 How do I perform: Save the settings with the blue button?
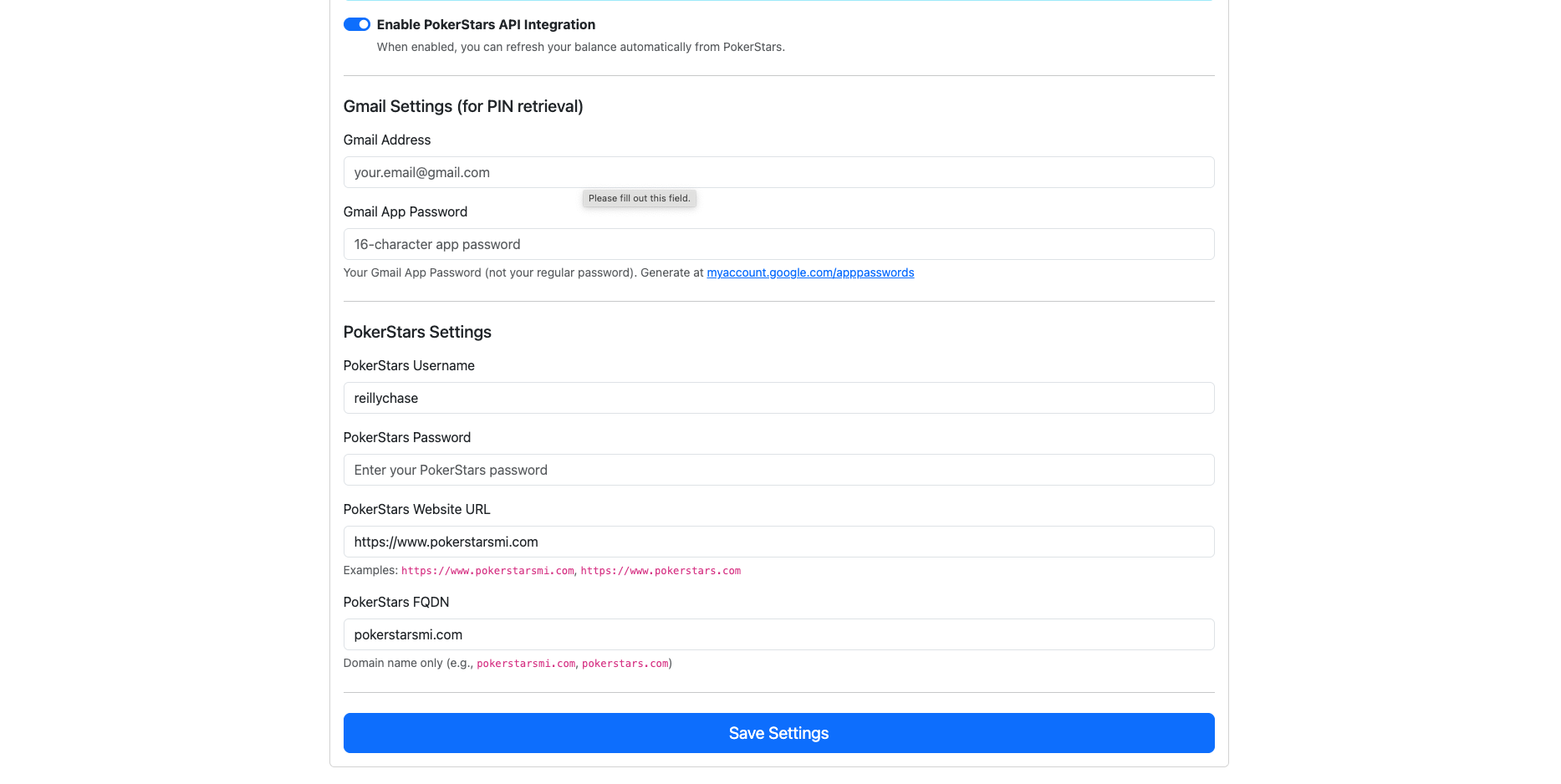(778, 733)
